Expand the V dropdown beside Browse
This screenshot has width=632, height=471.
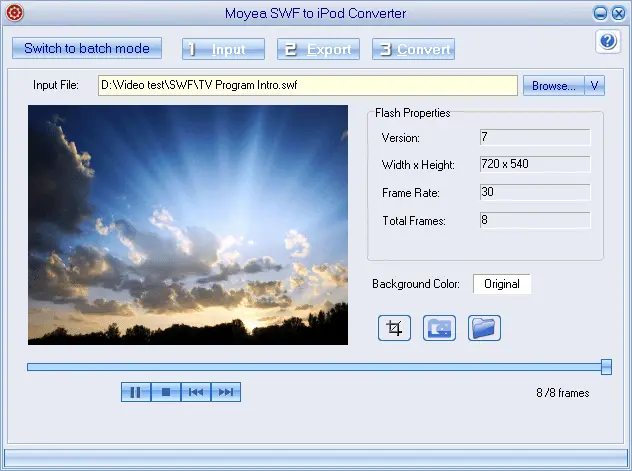pyautogui.click(x=595, y=86)
